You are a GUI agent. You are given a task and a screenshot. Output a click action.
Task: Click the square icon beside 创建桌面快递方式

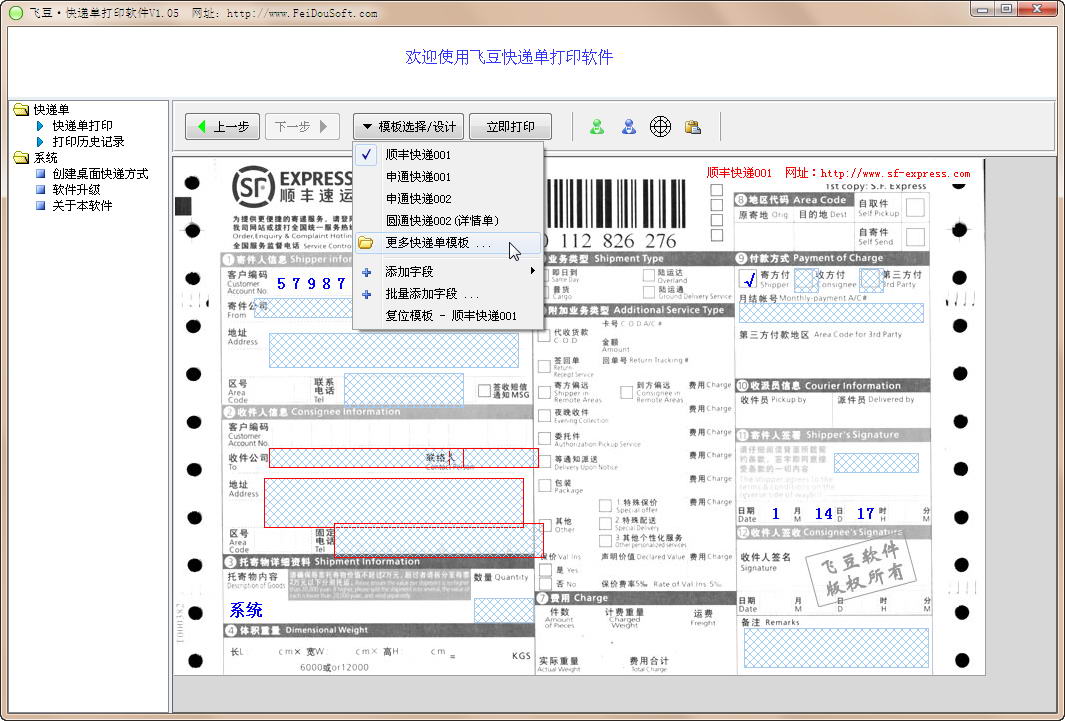pyautogui.click(x=41, y=174)
